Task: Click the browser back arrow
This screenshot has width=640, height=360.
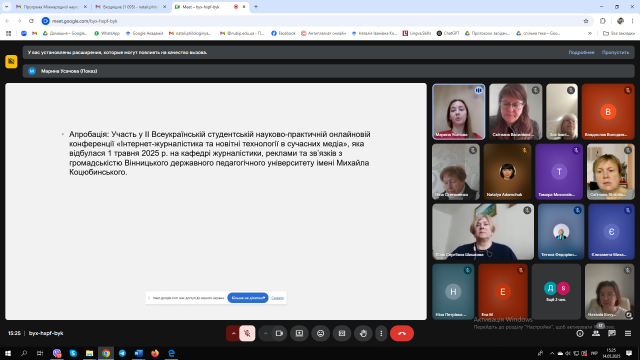Action: [x=7, y=21]
